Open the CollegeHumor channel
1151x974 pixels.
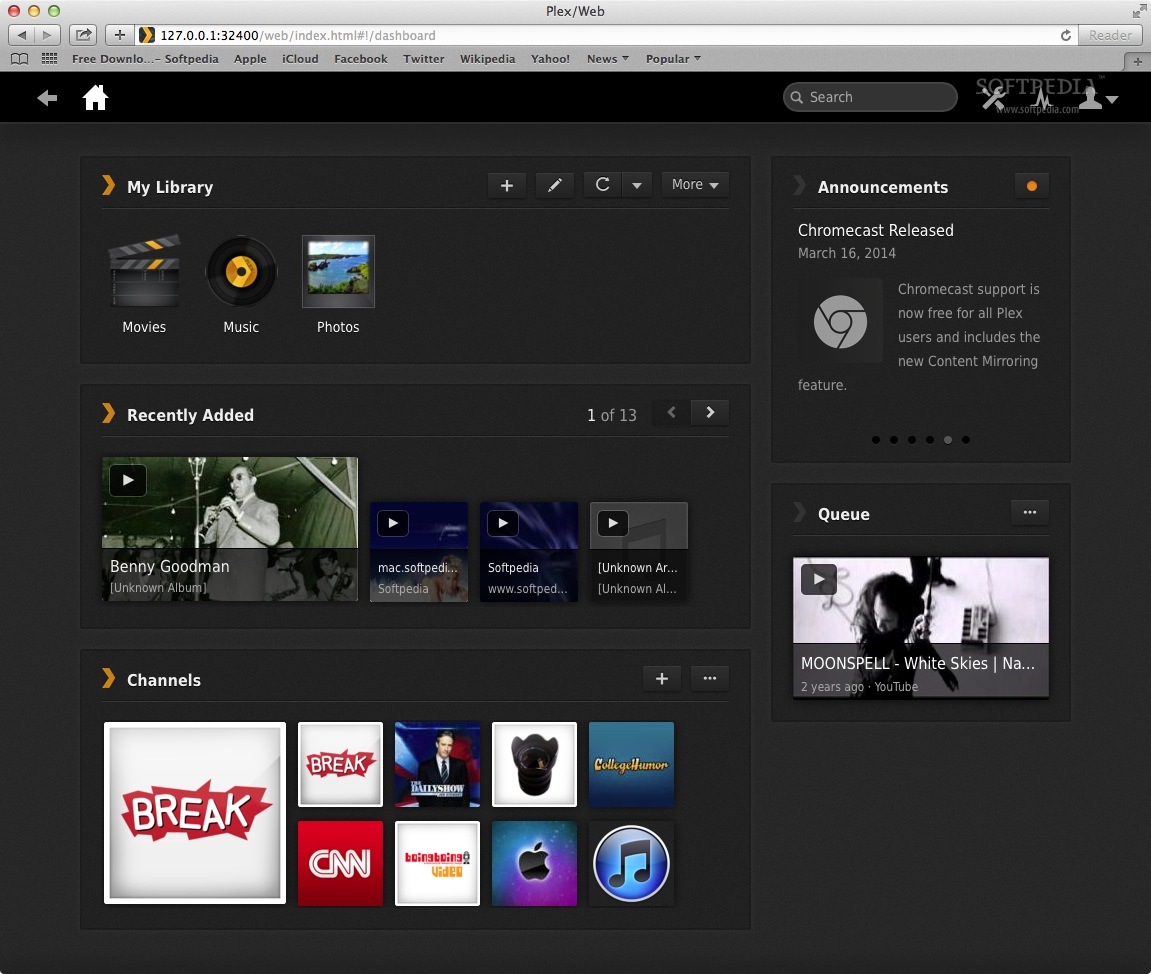(631, 764)
